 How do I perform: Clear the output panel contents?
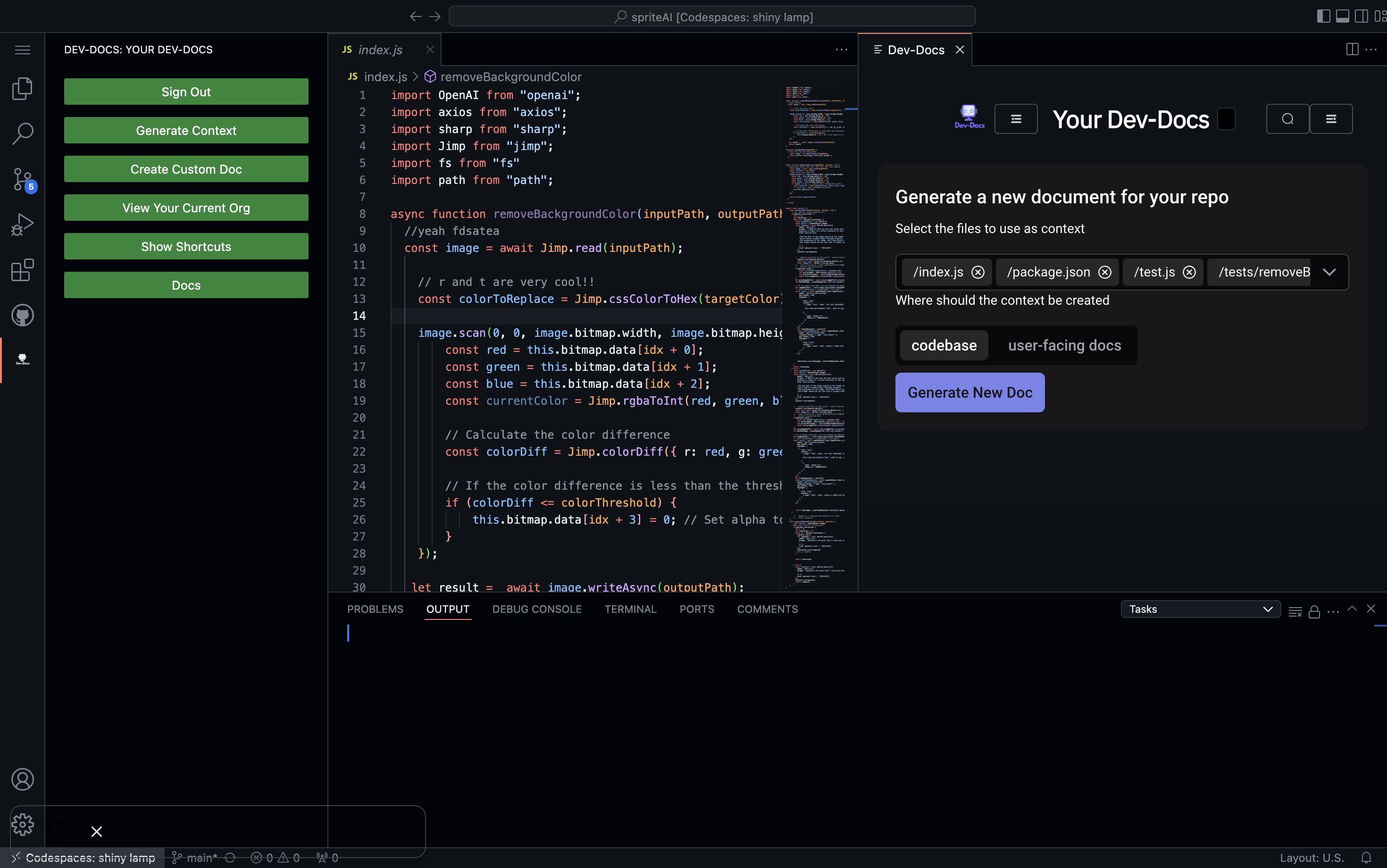point(1295,612)
